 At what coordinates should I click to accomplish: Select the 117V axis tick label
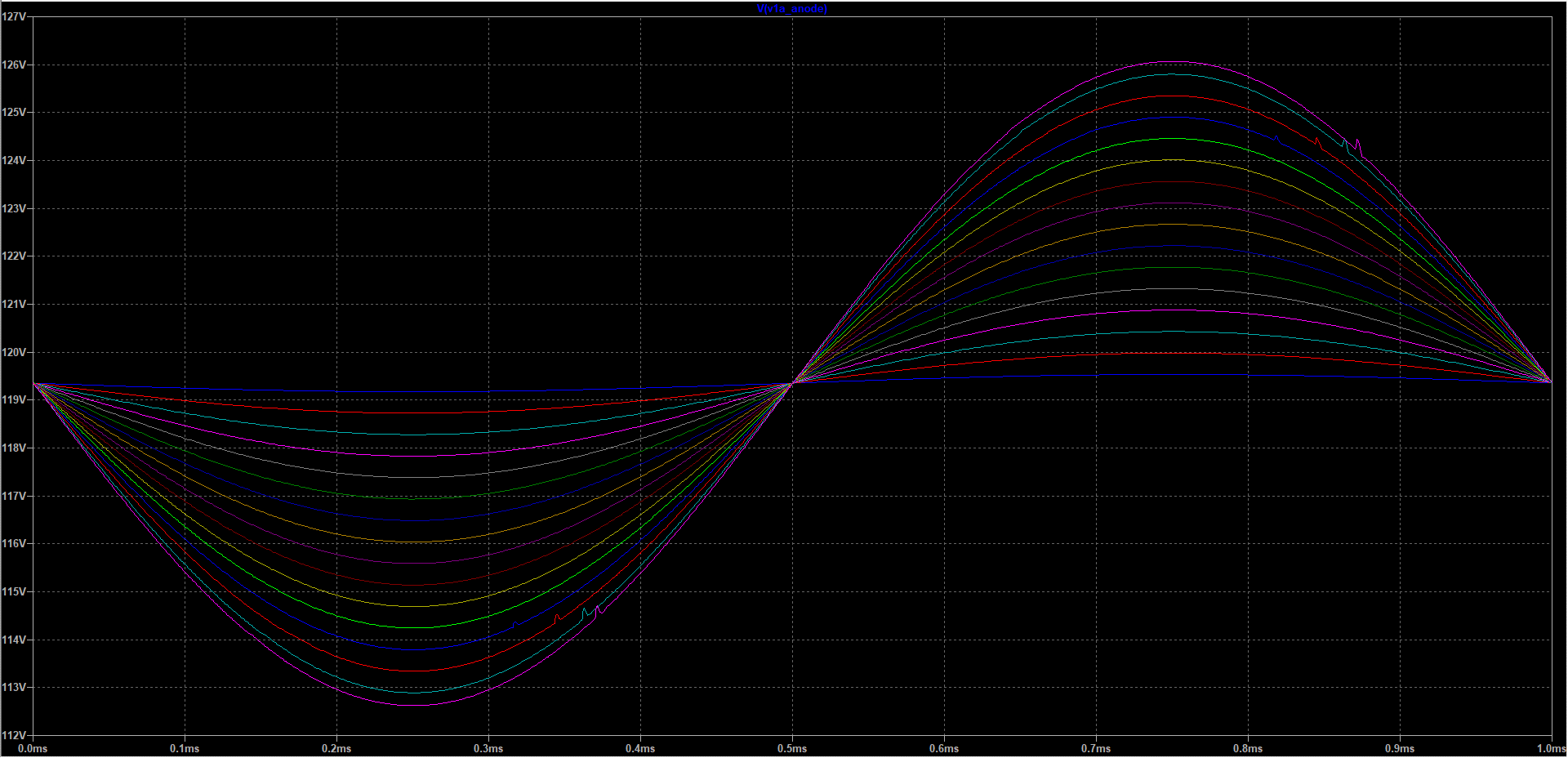13,496
